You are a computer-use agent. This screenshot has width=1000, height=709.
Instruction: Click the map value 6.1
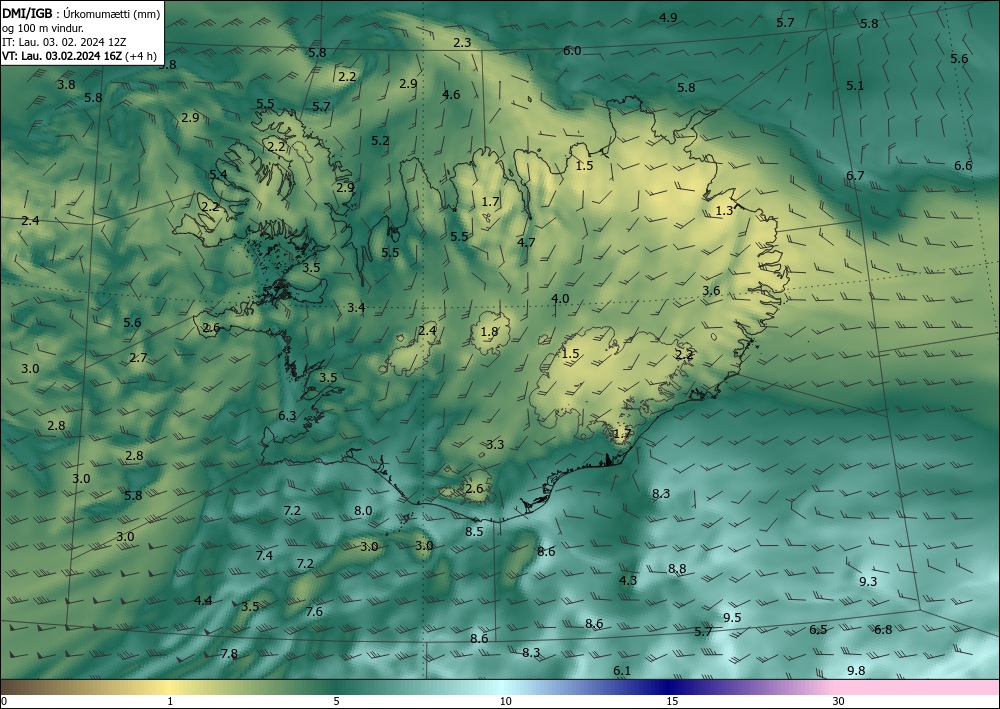622,671
